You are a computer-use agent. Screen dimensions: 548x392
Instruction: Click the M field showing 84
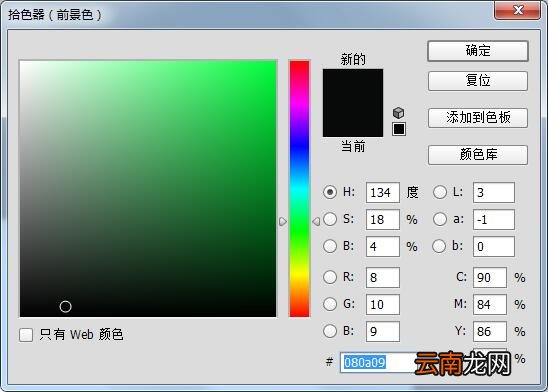click(x=490, y=304)
